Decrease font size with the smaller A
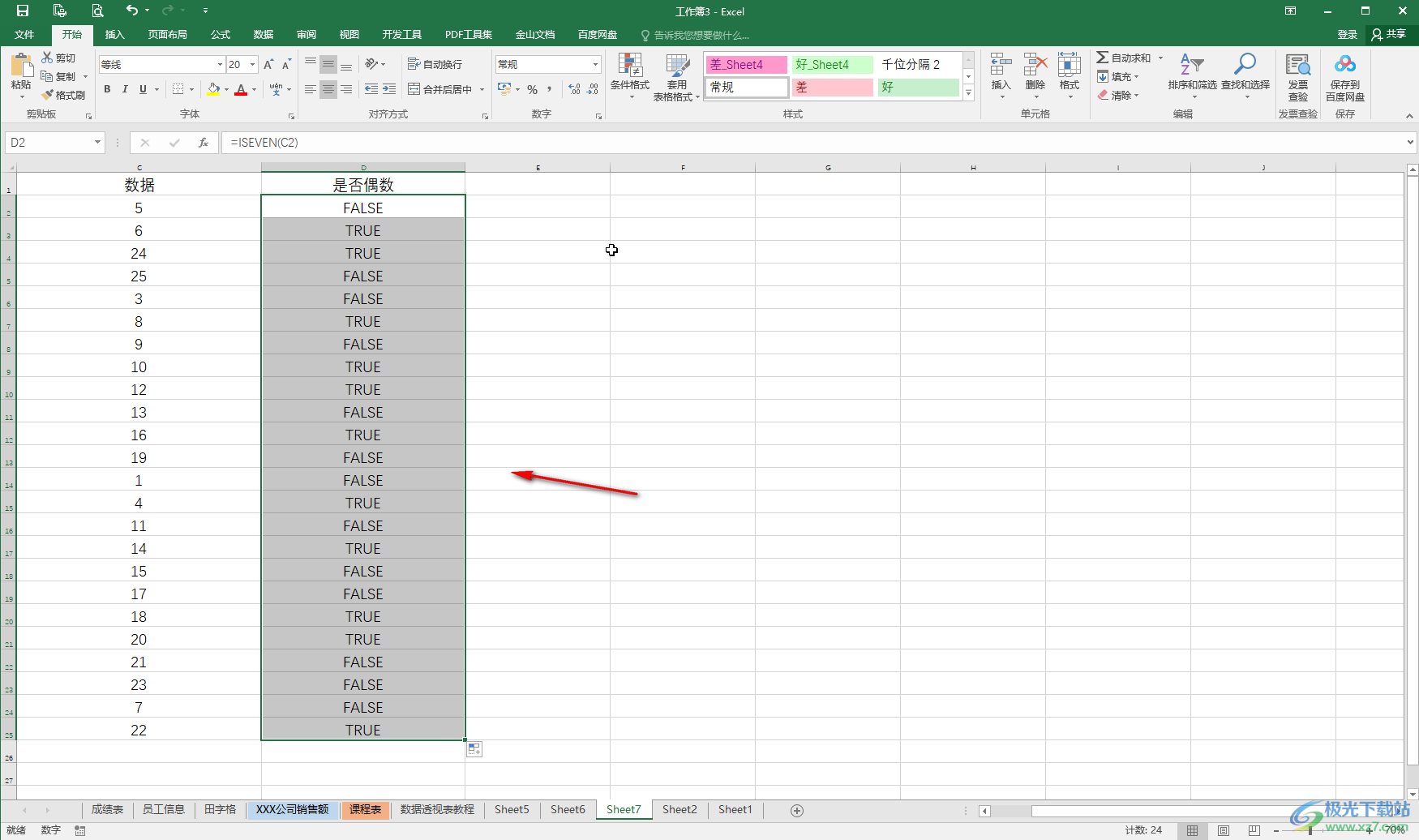The image size is (1419, 840). [x=286, y=64]
